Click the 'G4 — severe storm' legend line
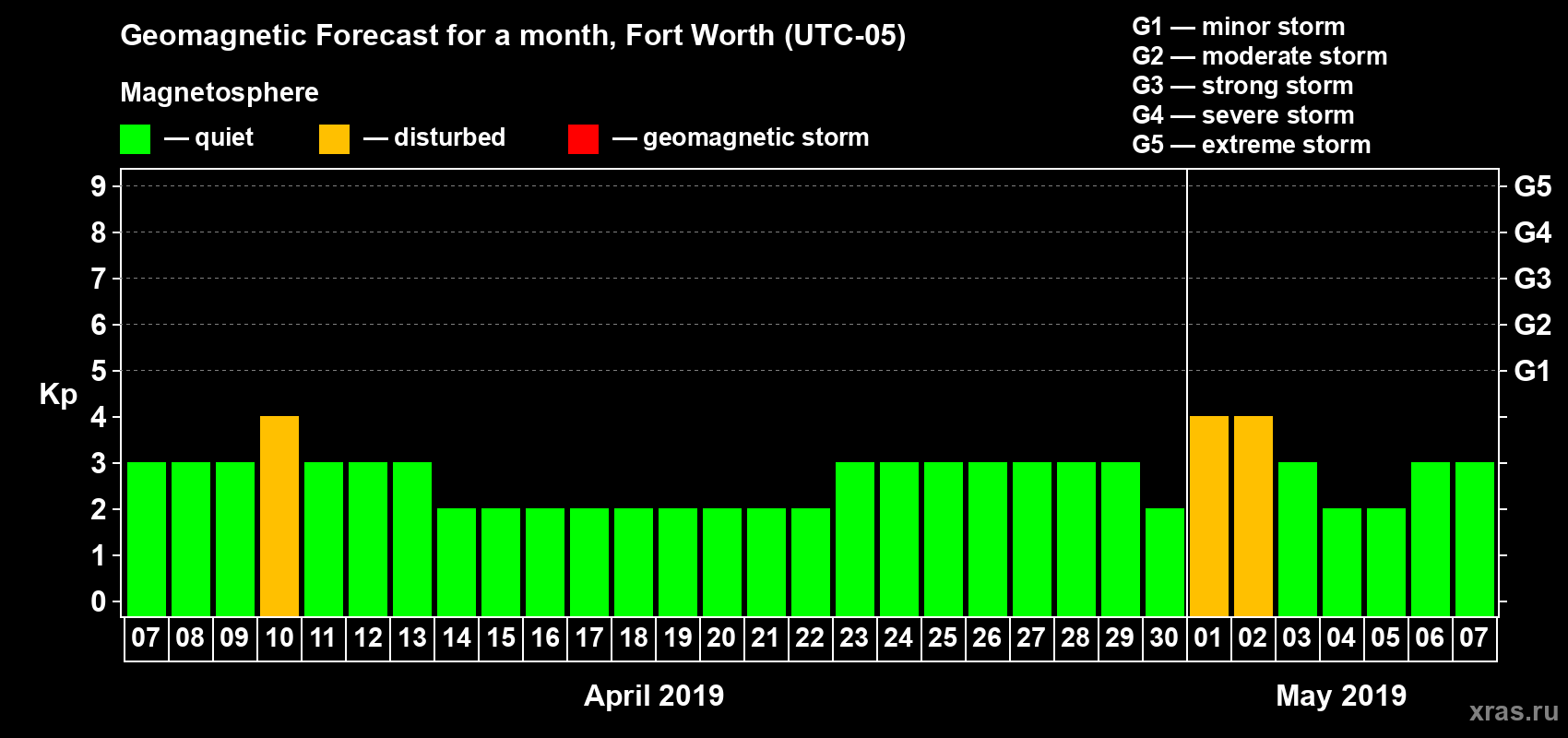The height and width of the screenshot is (738, 1568). [1243, 115]
